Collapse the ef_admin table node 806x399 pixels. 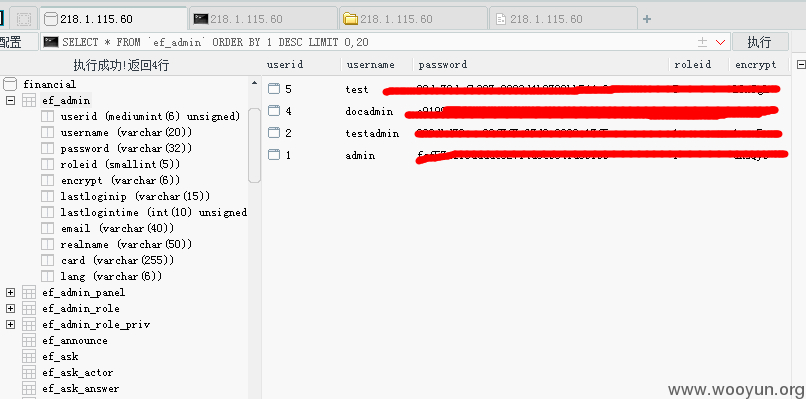tap(10, 100)
